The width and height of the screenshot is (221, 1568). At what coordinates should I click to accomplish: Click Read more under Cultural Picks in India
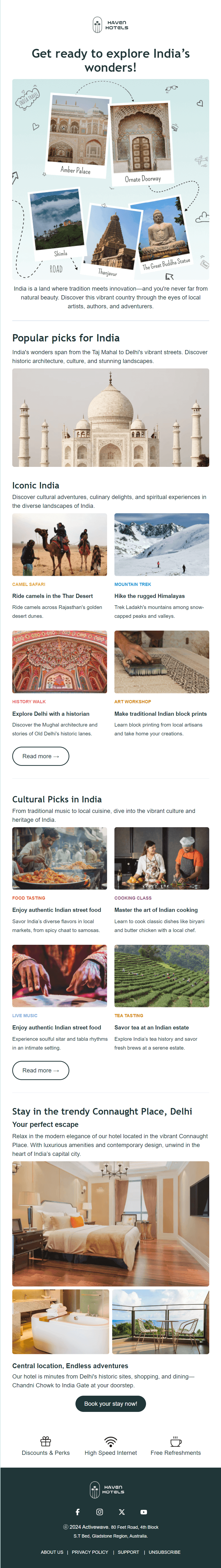41,1071
